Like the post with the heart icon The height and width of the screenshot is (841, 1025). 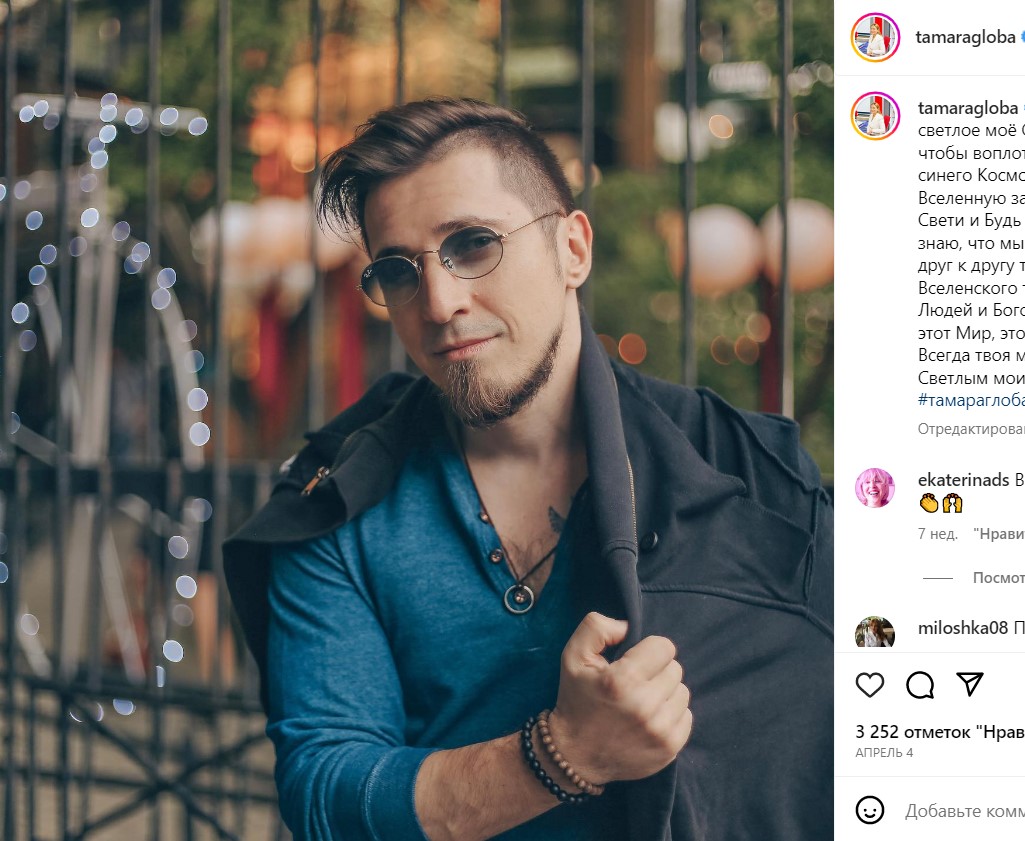[870, 685]
